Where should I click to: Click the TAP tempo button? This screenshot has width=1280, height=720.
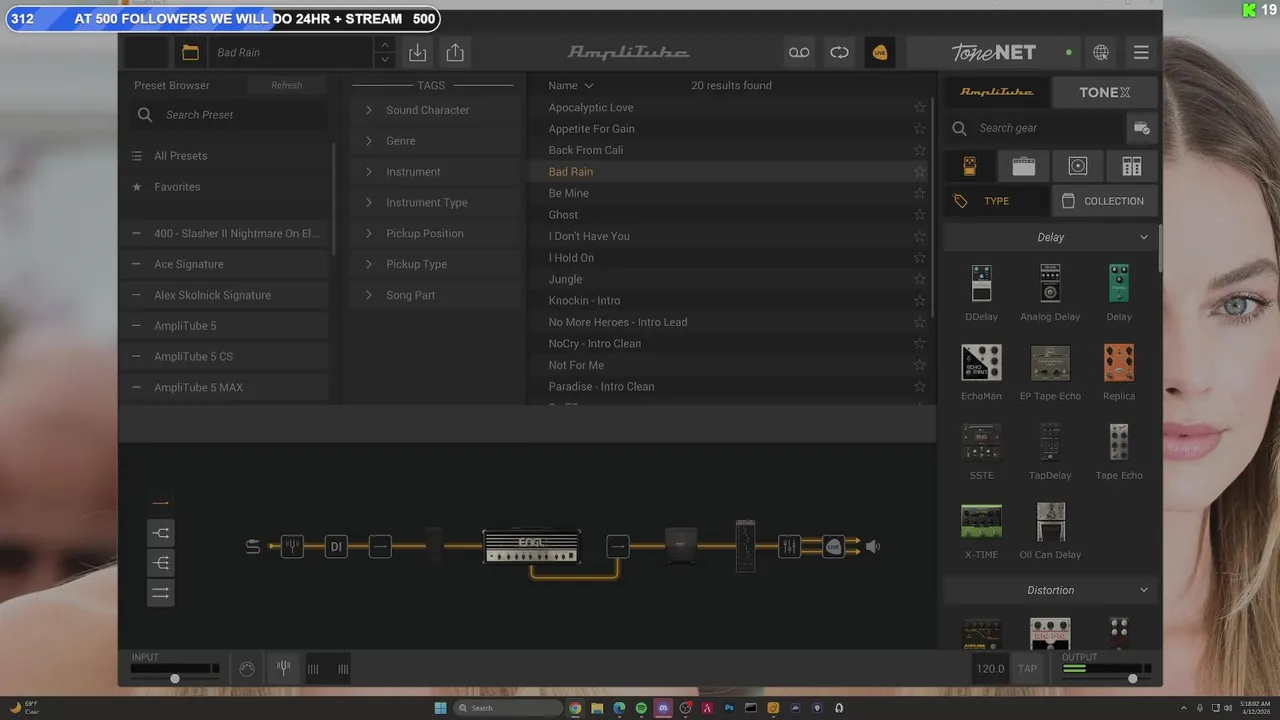1027,668
